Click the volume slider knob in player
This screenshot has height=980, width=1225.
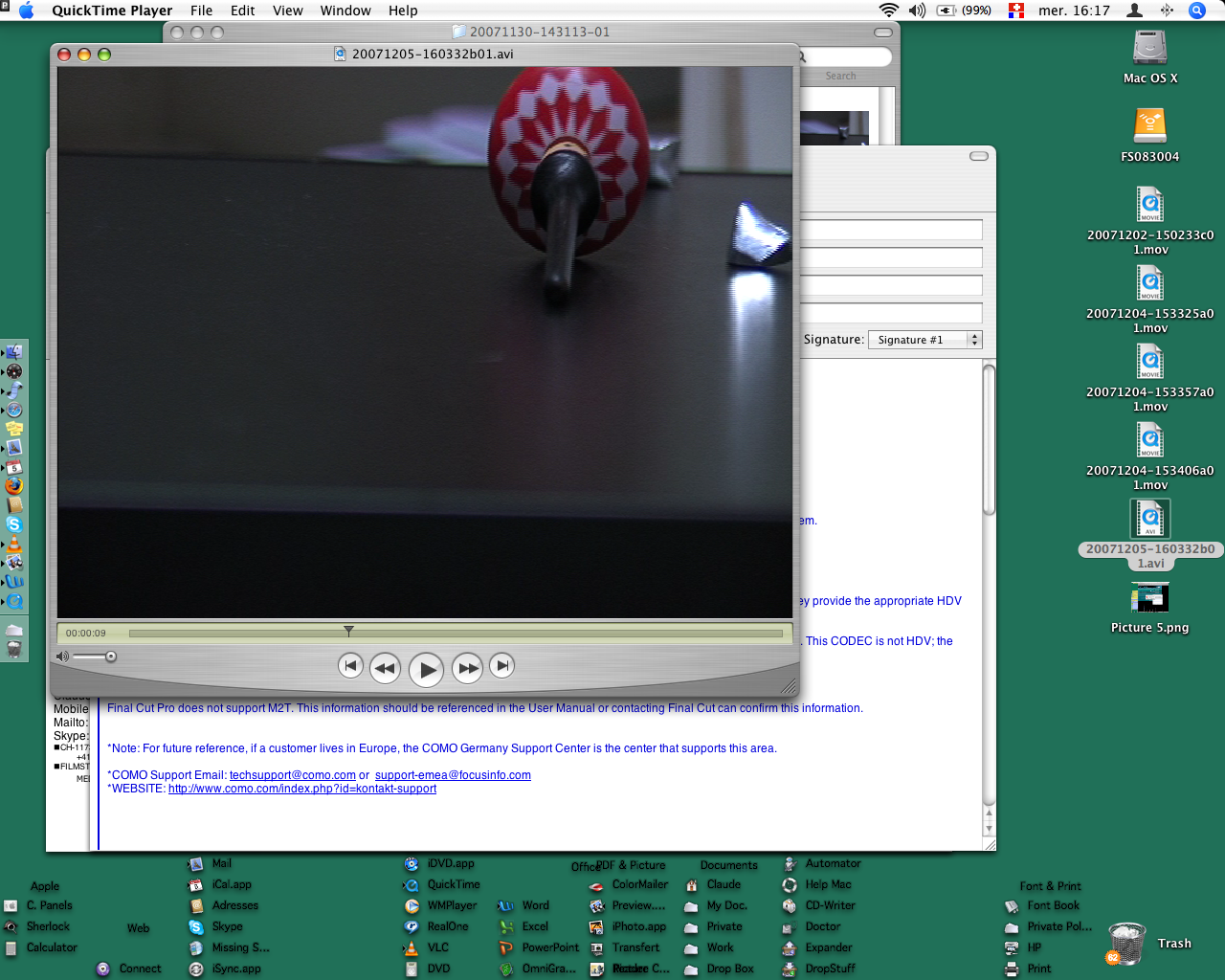tap(111, 657)
